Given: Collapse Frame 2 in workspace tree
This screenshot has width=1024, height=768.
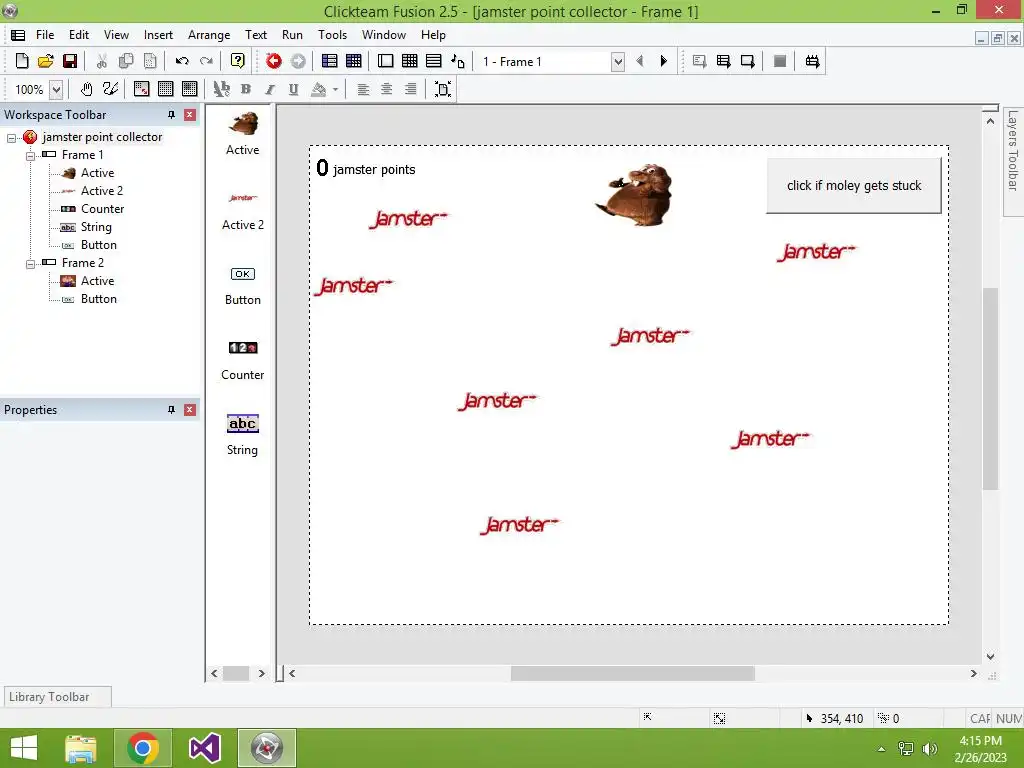Looking at the screenshot, I should [x=30, y=264].
